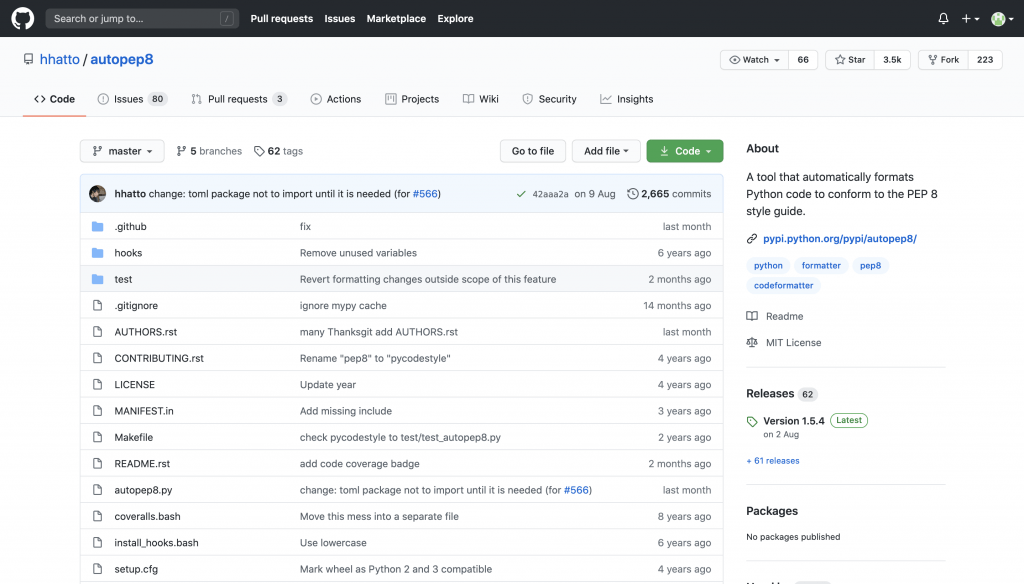Image resolution: width=1024 pixels, height=584 pixels.
Task: Switch to the Wiki tab
Action: [x=481, y=99]
